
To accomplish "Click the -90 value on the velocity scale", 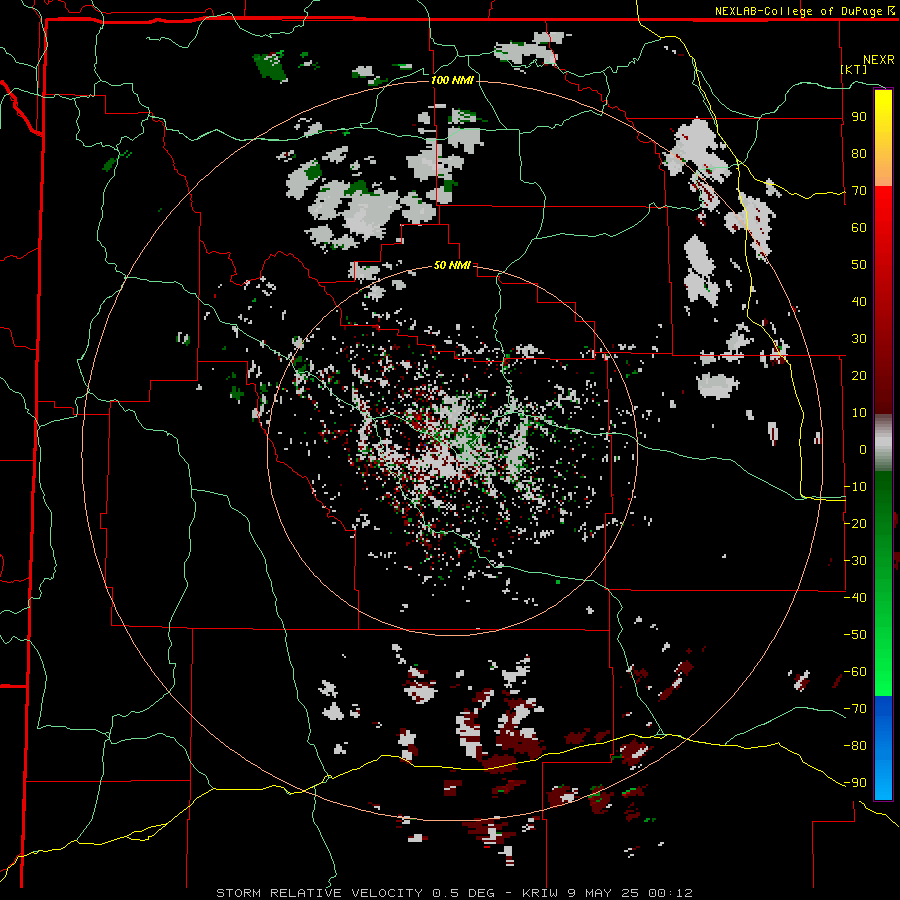I will click(855, 783).
